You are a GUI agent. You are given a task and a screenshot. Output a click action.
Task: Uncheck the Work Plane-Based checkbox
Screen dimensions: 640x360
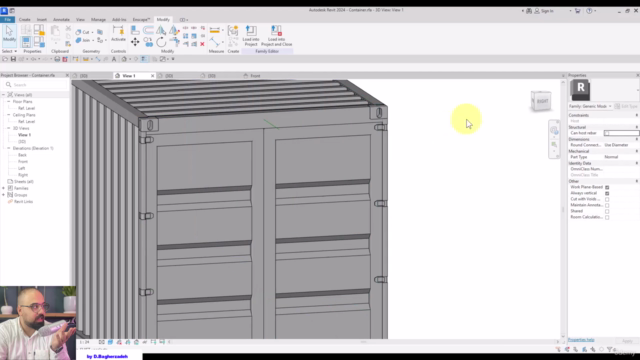(607, 187)
